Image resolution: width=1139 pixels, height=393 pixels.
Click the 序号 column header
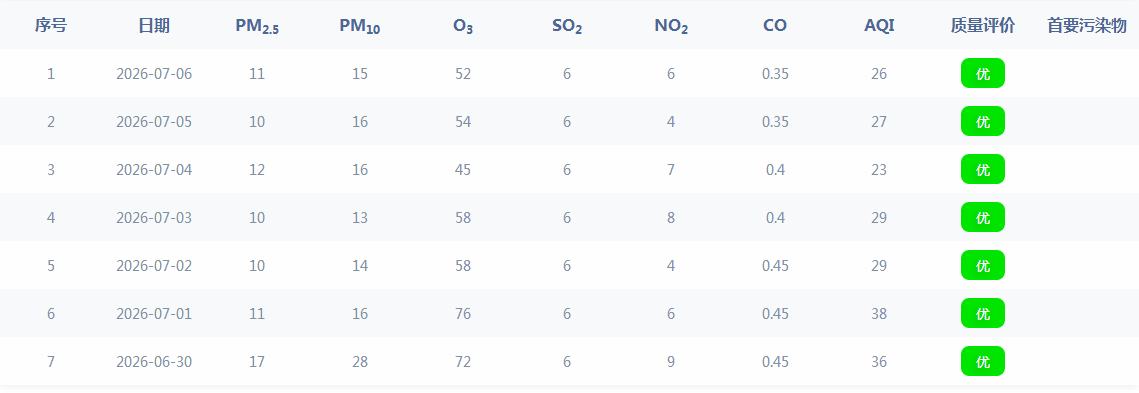51,26
